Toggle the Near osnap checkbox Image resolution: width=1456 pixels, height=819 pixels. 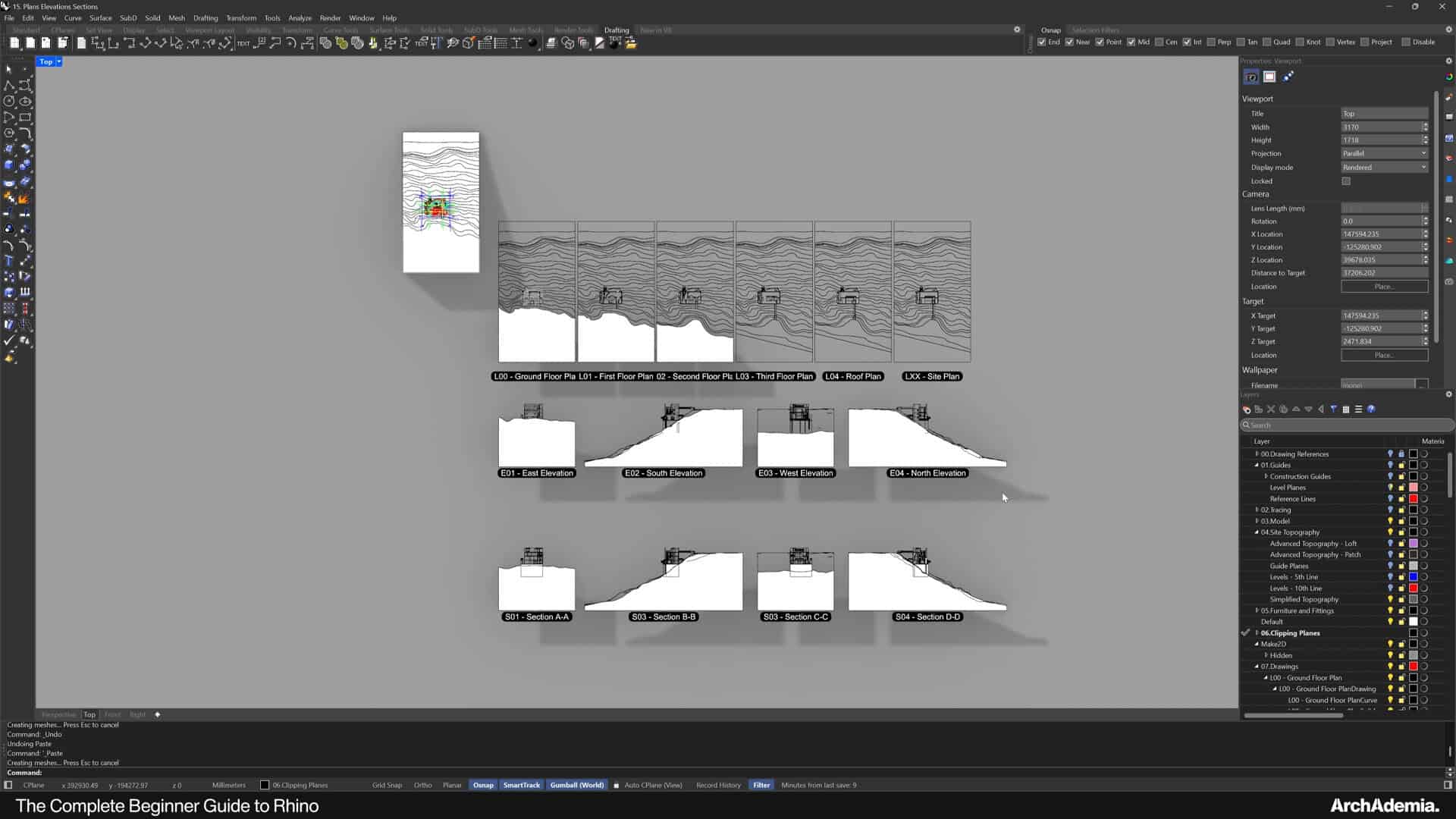tap(1069, 42)
